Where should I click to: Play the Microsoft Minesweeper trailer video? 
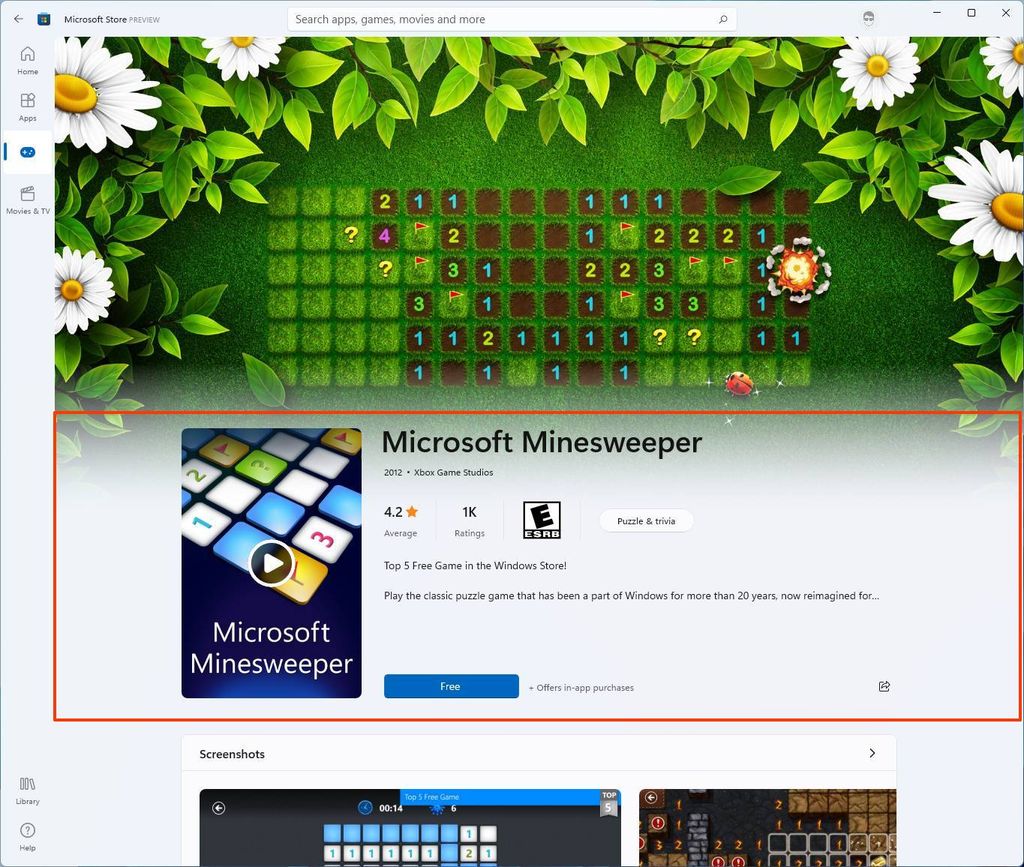click(x=270, y=562)
